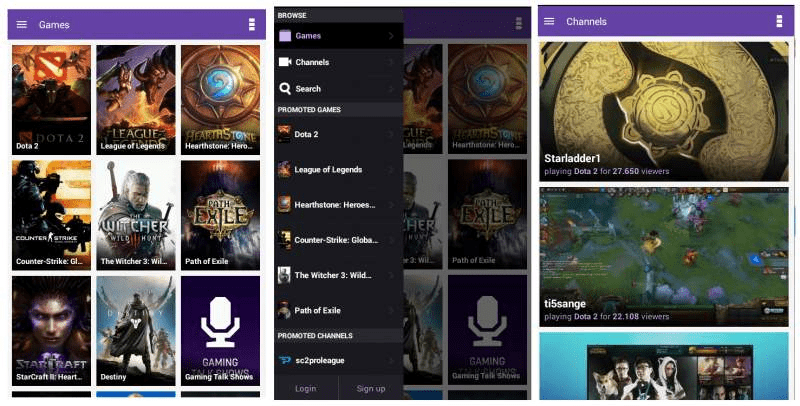Open Counter-Strike: Globa... entry in drawer
800x406 pixels.
pos(339,240)
